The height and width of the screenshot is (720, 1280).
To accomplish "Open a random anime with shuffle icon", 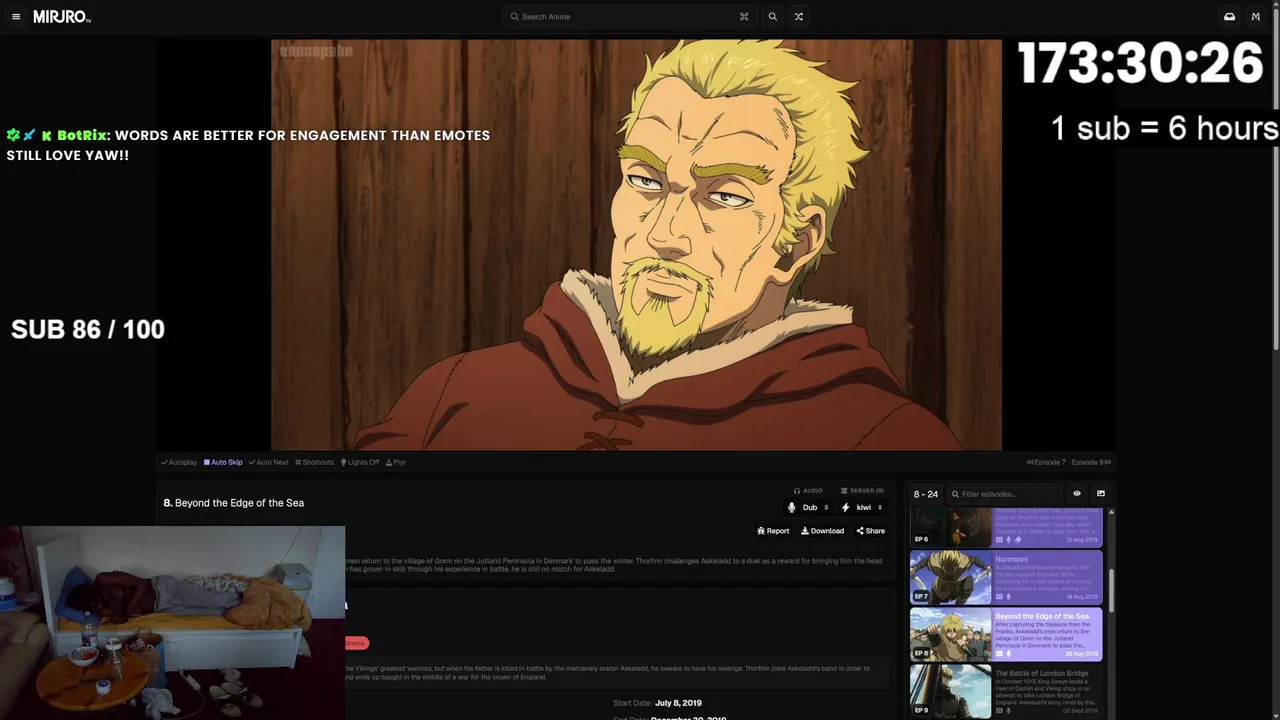I will (798, 17).
